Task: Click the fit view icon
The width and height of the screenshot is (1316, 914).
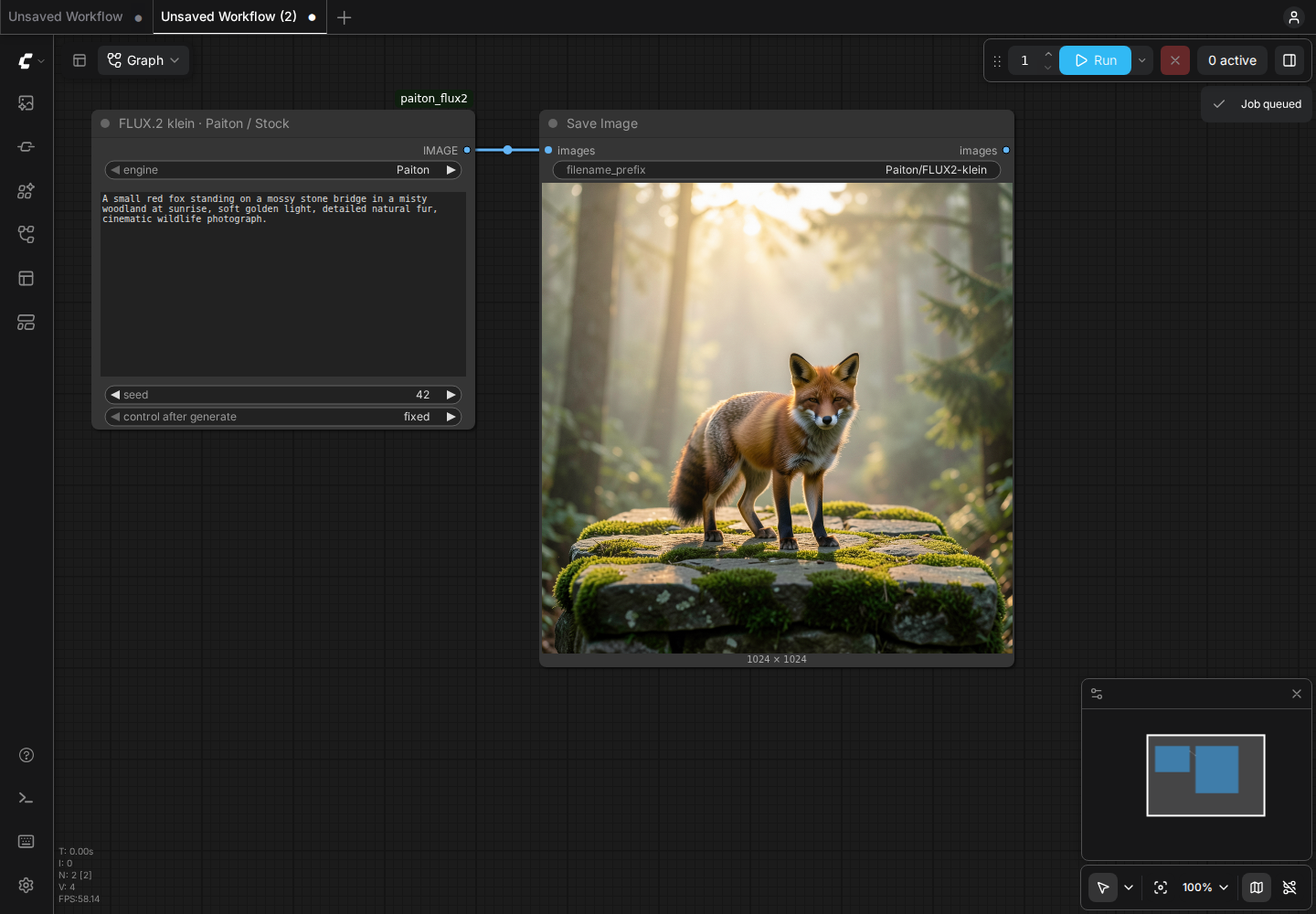Action: [x=1161, y=887]
